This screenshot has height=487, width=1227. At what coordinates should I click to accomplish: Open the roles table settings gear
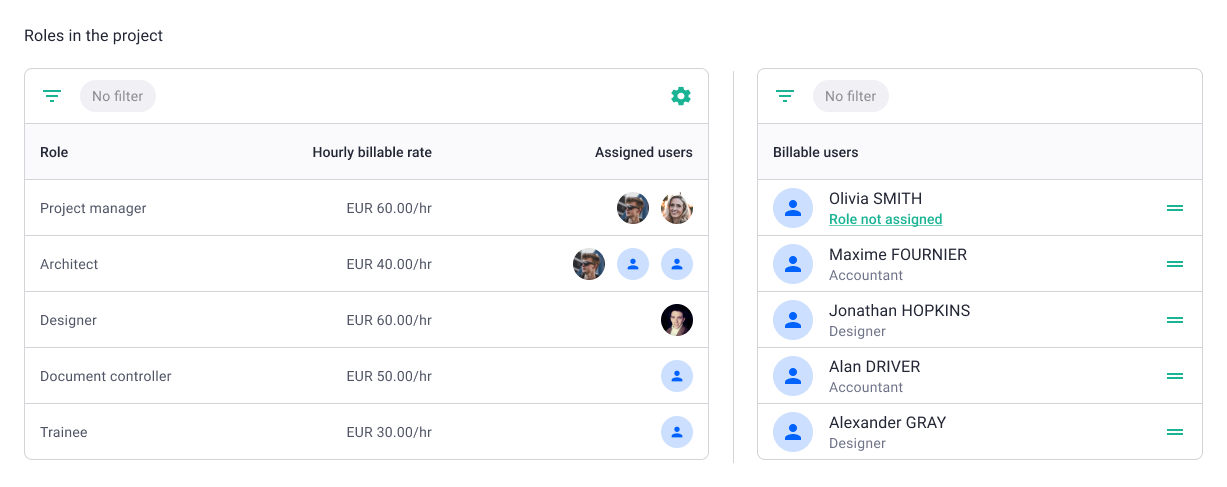click(681, 96)
